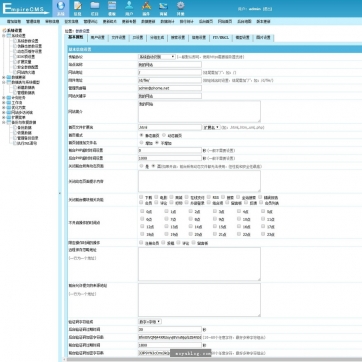362x362 pixels.
Task: Click the 网站简介 text area
Action: tap(199, 111)
